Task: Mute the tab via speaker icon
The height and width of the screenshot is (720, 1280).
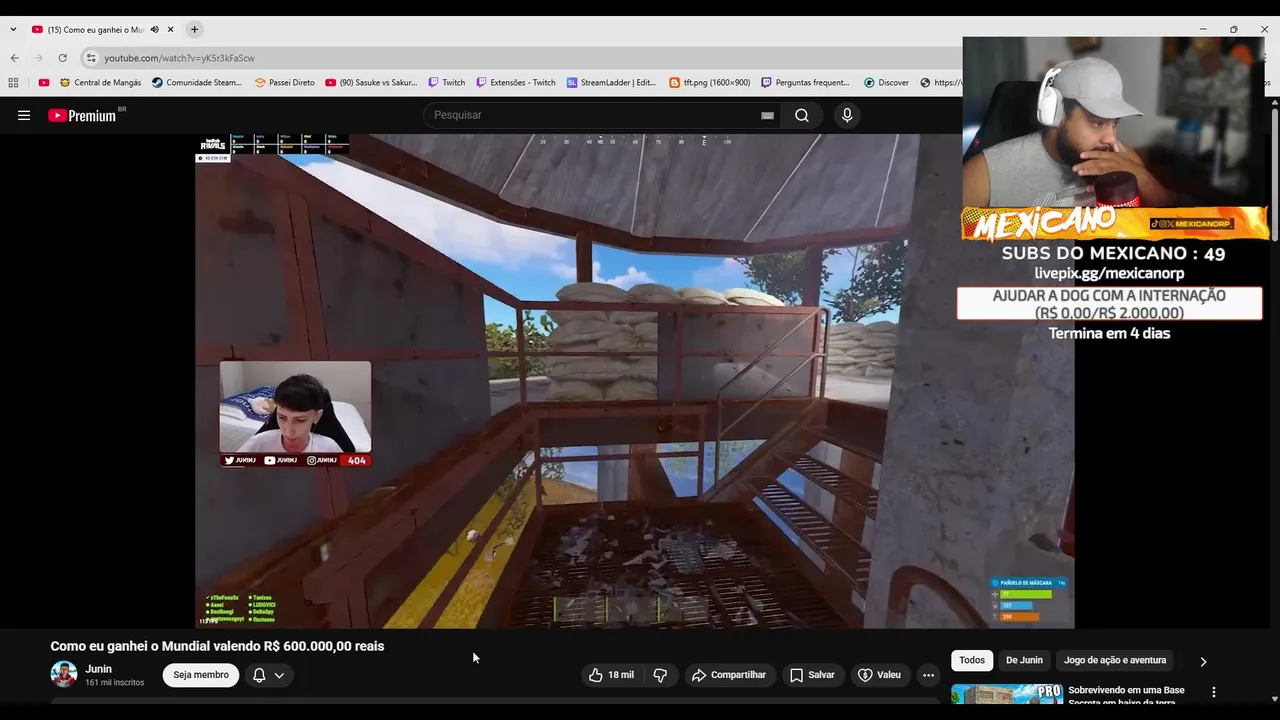Action: pos(154,30)
